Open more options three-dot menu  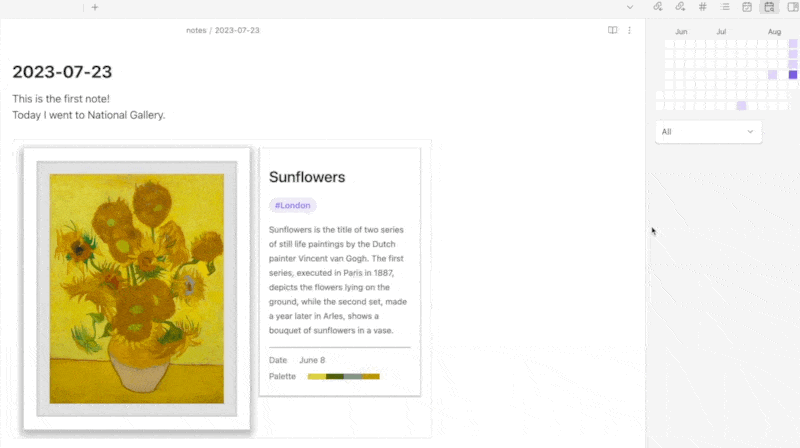[630, 30]
